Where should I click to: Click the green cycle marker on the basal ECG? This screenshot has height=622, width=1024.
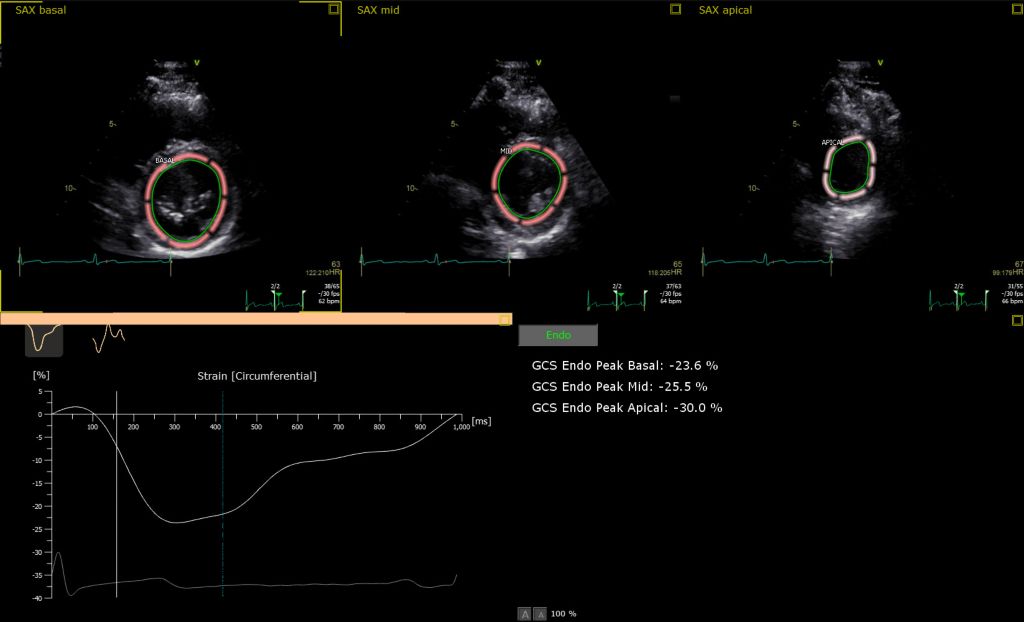pos(280,297)
